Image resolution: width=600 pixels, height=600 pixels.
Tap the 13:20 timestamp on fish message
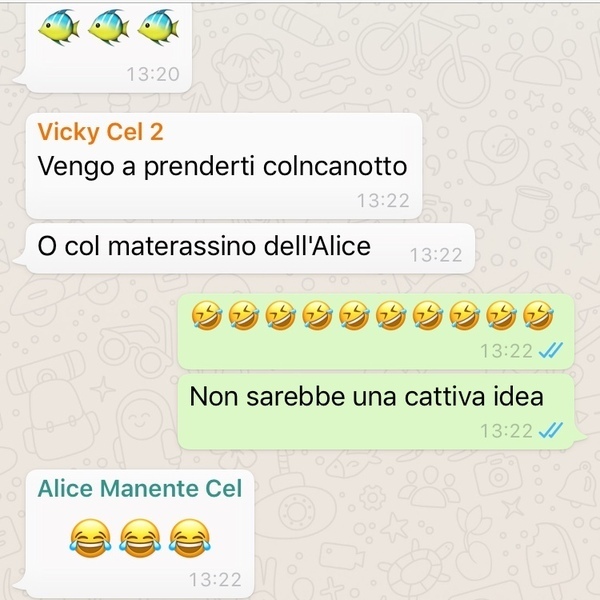(x=153, y=74)
